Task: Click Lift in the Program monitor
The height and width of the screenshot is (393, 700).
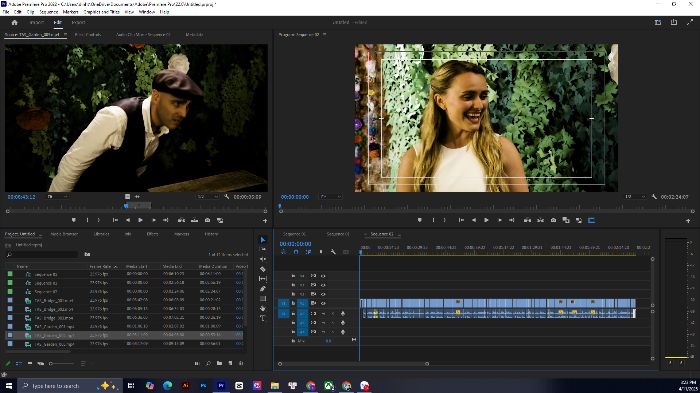Action: tap(527, 220)
